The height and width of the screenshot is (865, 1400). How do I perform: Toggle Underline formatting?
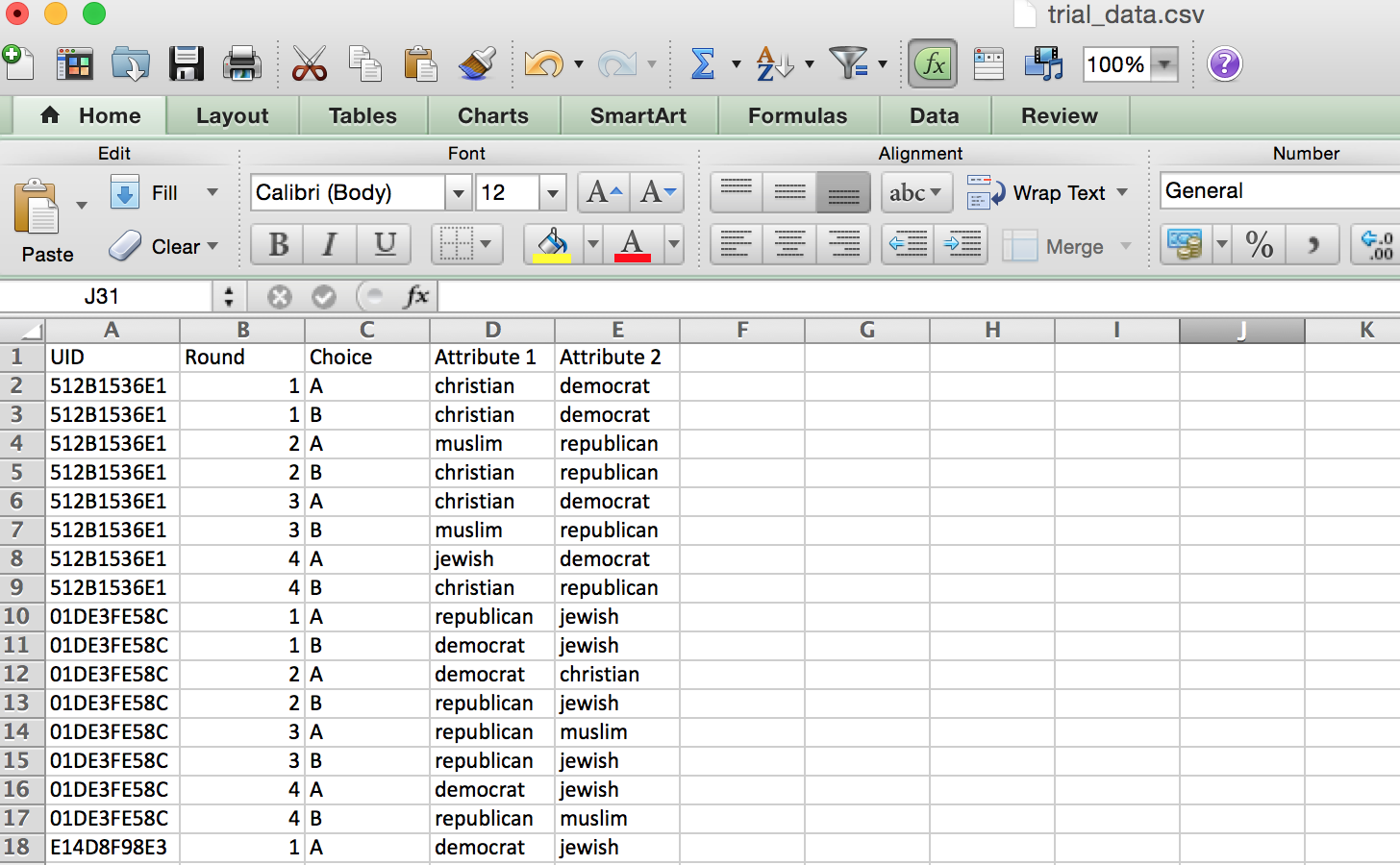coord(385,244)
